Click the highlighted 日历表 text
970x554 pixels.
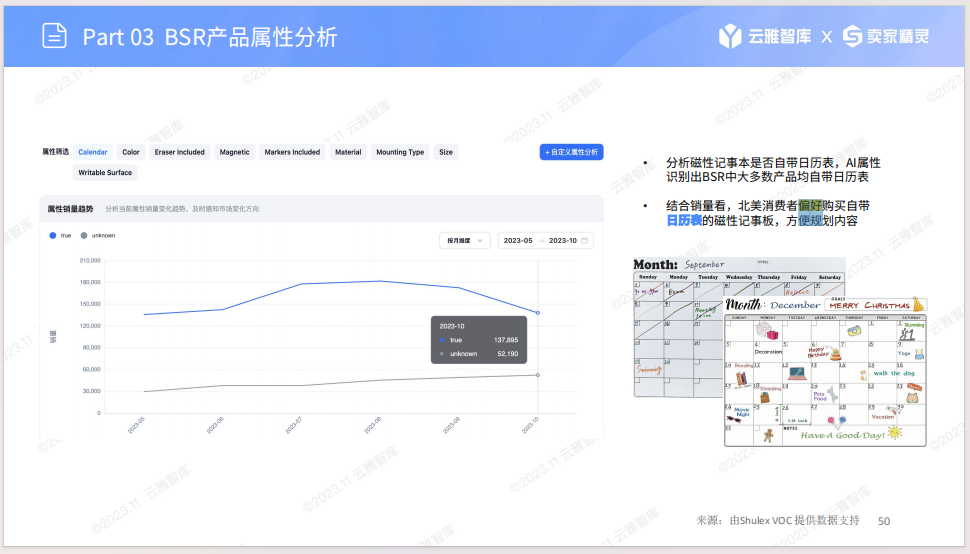684,221
